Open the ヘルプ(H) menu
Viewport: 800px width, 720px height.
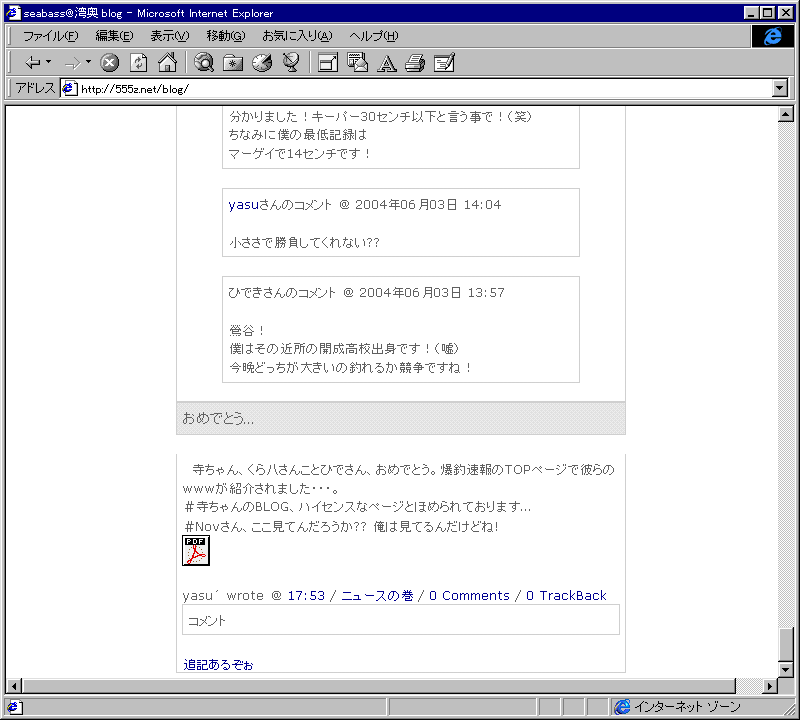[x=373, y=36]
